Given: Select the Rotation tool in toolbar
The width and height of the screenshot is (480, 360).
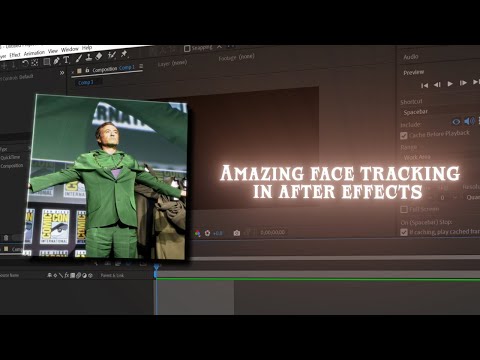Looking at the screenshot, I should [25, 63].
